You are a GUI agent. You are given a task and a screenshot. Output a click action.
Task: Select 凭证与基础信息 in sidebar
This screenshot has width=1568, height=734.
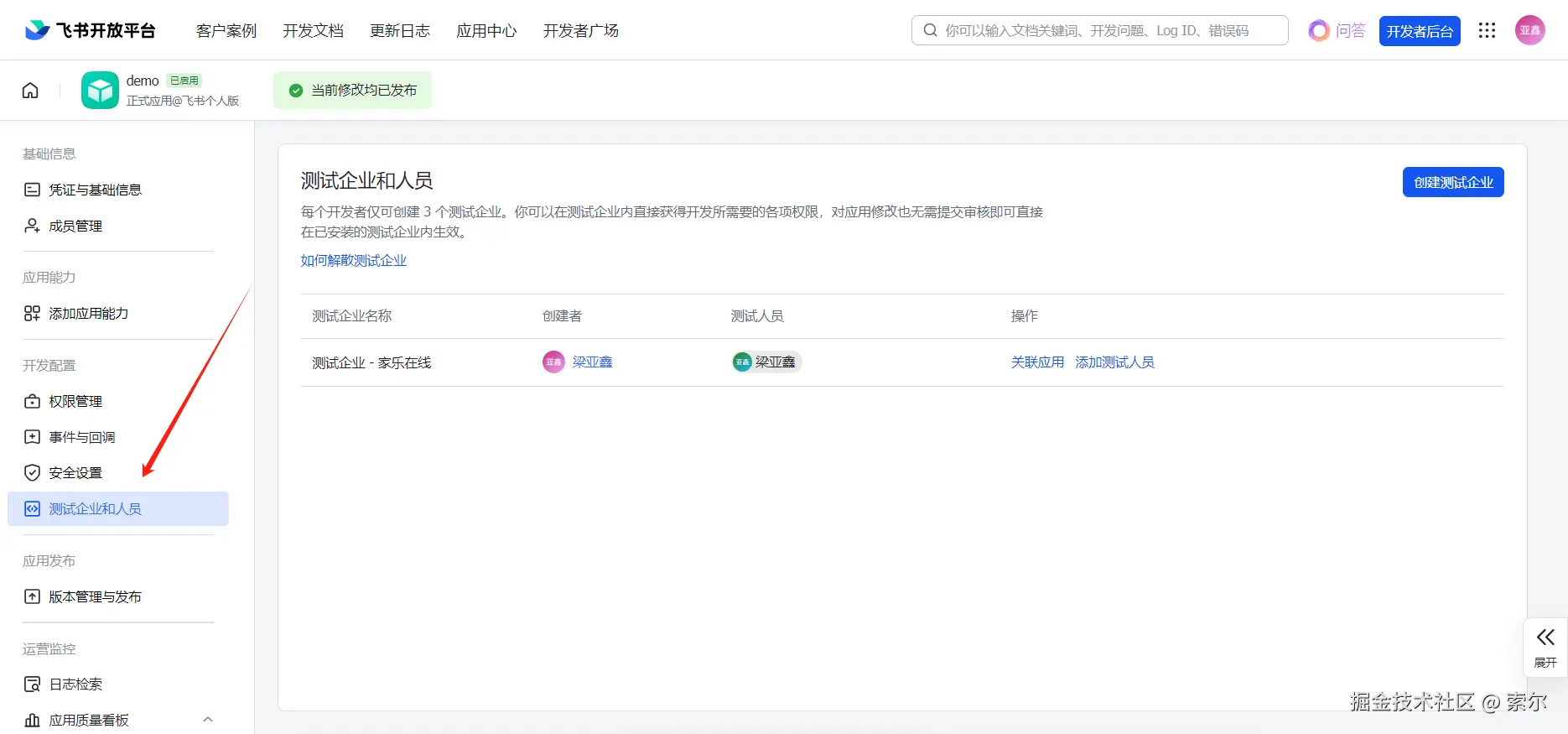pyautogui.click(x=118, y=190)
